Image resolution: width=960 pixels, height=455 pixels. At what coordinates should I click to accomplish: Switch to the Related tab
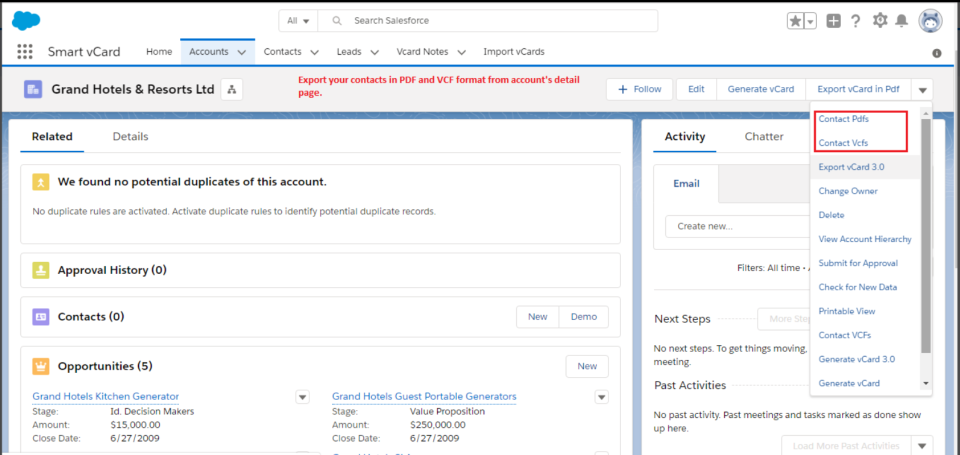point(52,137)
